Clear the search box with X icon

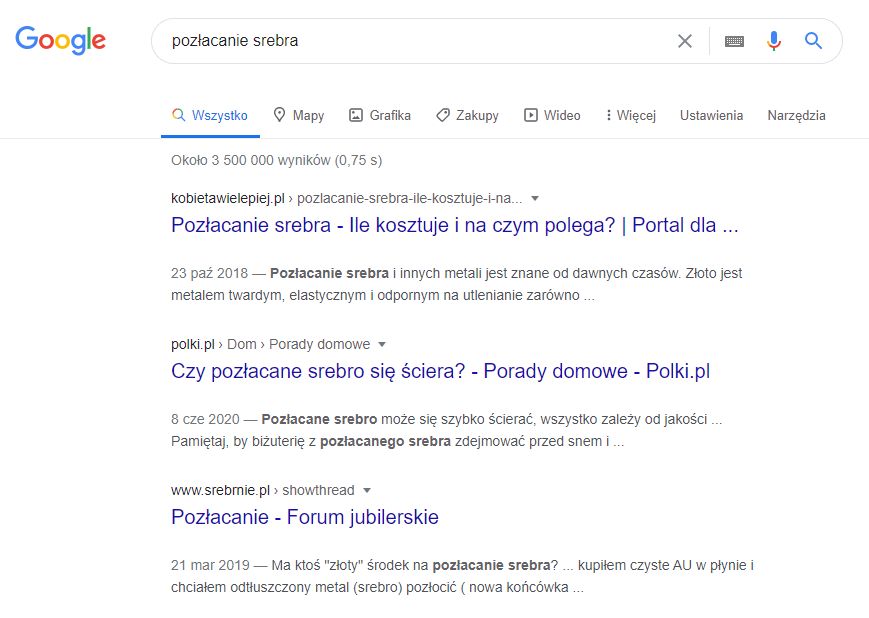click(685, 41)
